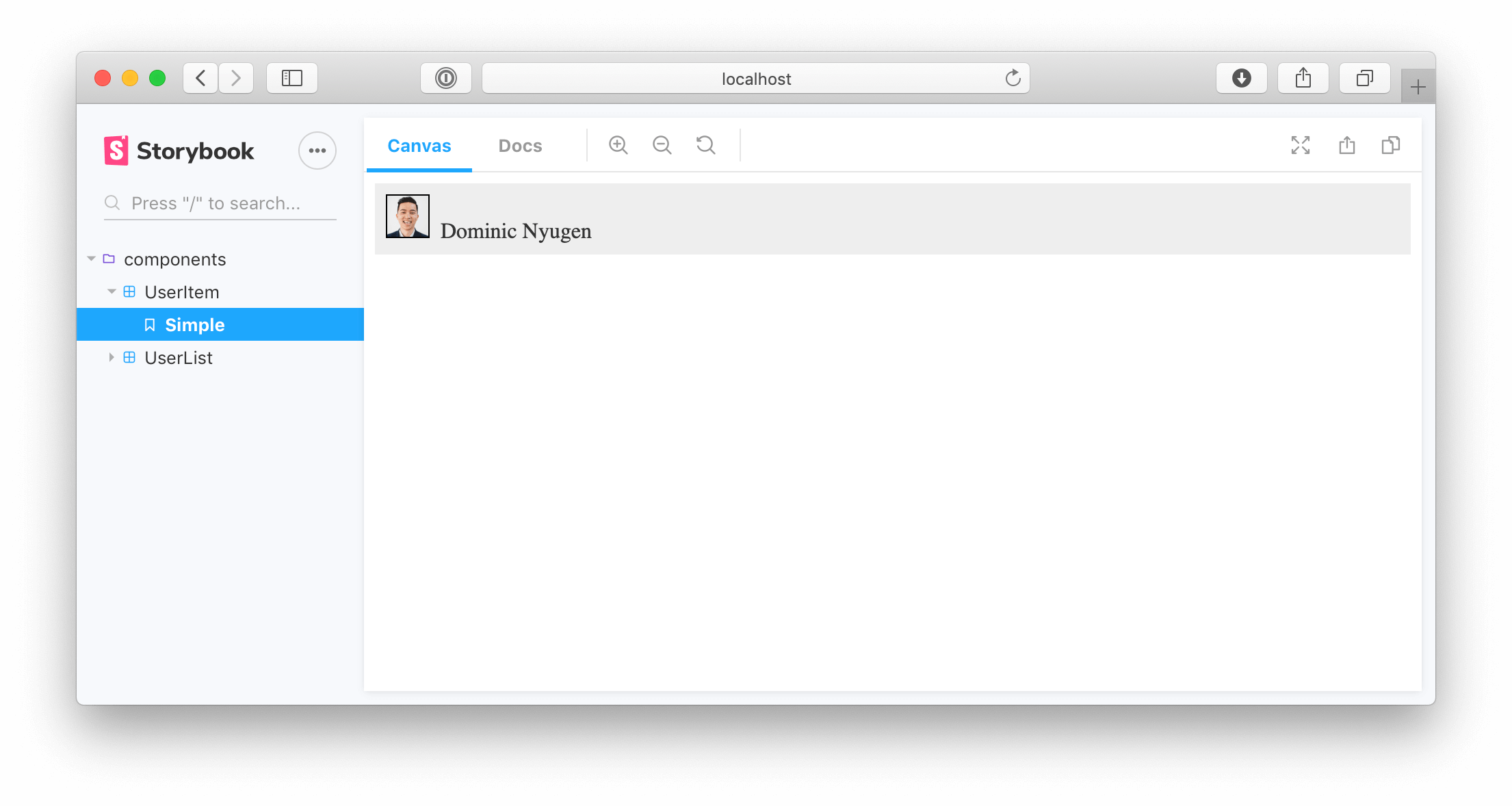The height and width of the screenshot is (806, 1512).
Task: Click the zoom out icon
Action: tap(662, 145)
